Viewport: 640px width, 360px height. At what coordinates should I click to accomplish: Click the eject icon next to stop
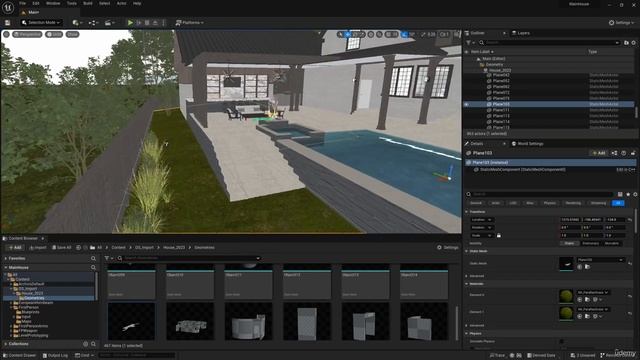click(155, 23)
